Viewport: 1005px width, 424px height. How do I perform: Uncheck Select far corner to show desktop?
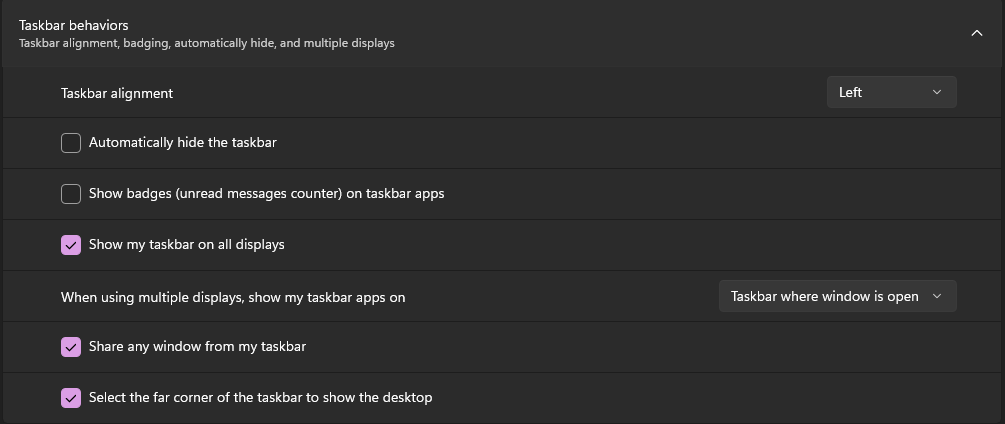click(71, 398)
